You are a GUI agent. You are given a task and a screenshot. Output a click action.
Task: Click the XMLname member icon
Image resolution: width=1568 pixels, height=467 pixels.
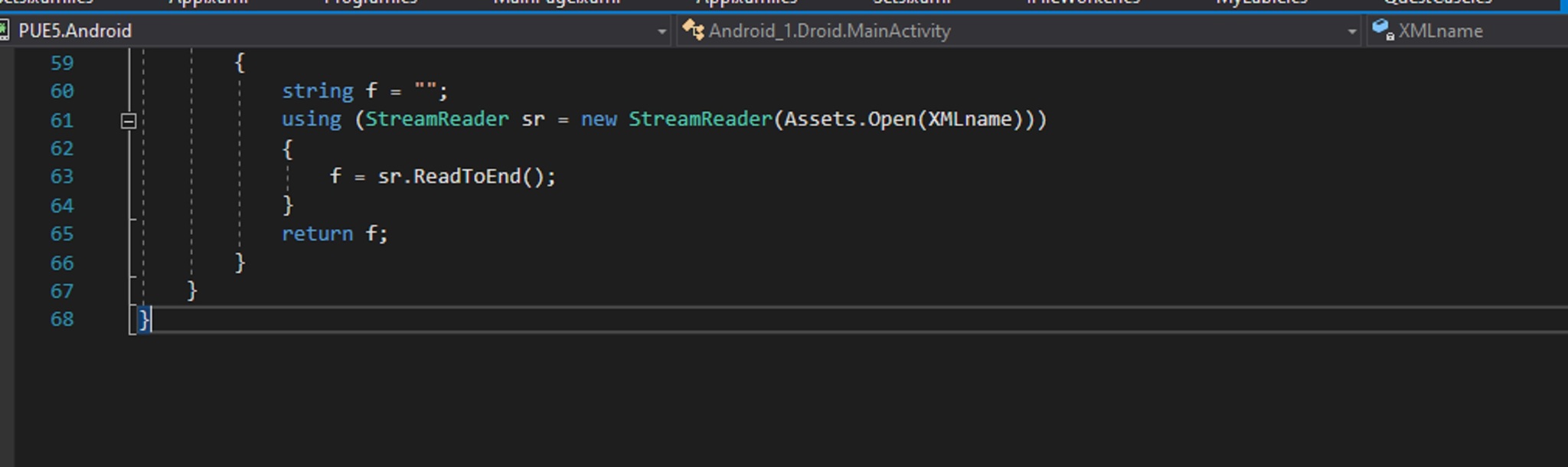click(x=1383, y=30)
